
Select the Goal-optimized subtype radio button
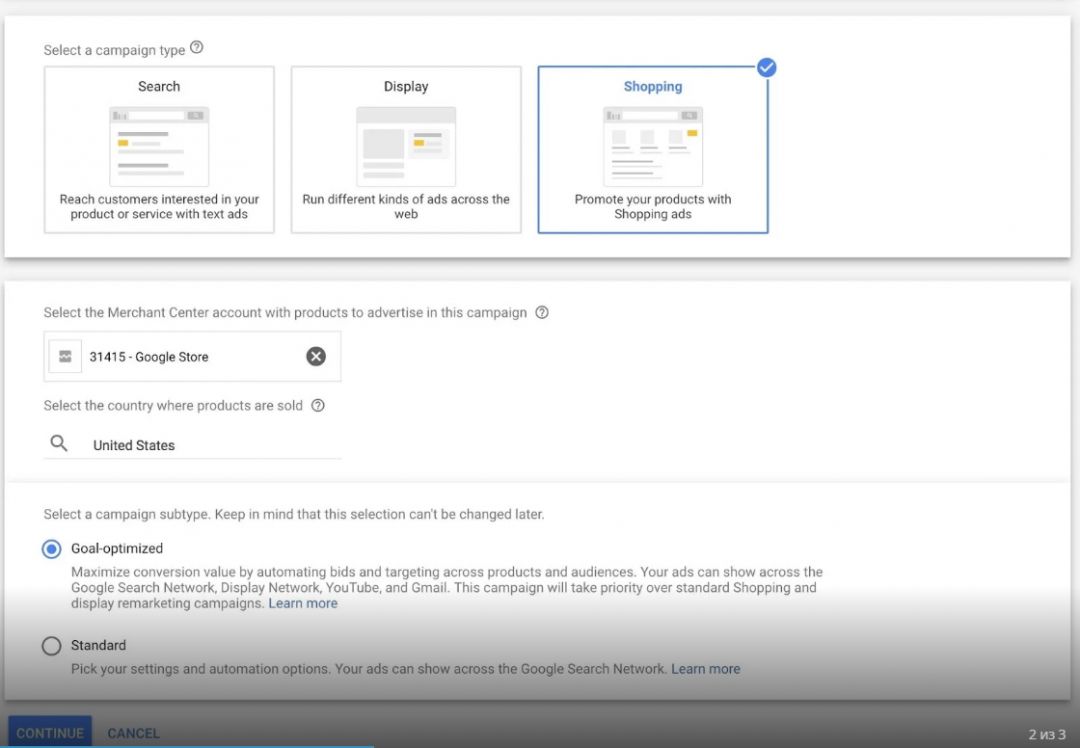(x=51, y=548)
